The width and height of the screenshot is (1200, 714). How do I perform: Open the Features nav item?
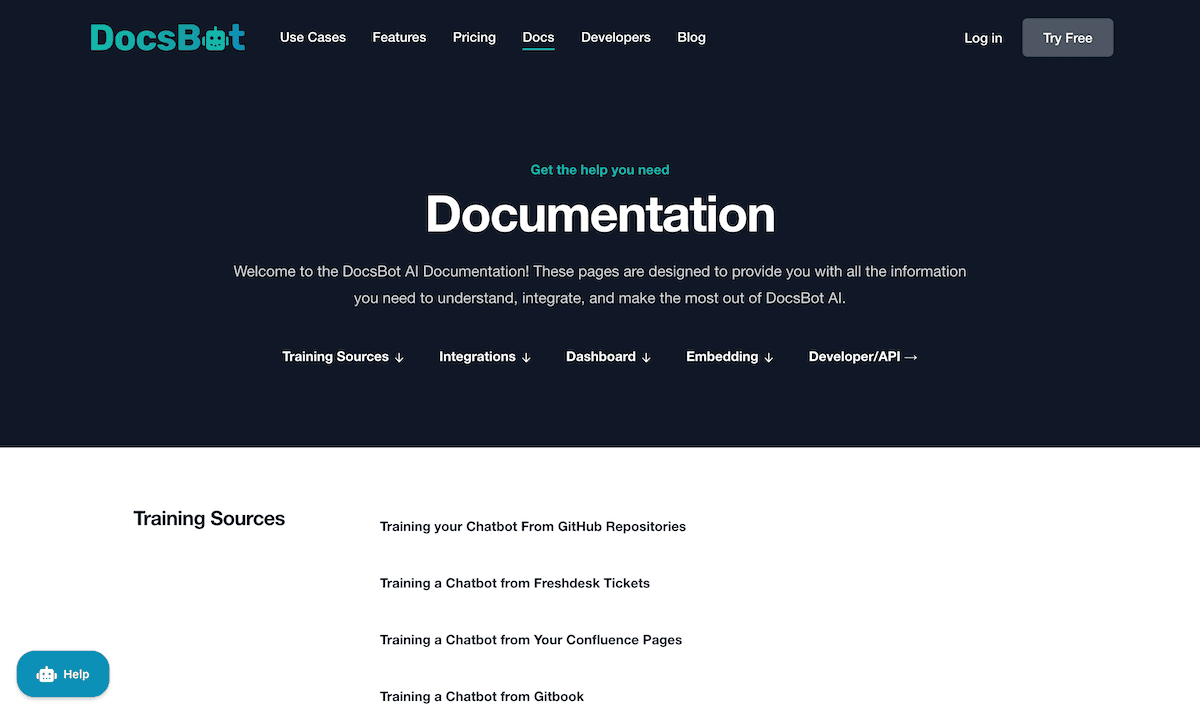click(x=399, y=37)
